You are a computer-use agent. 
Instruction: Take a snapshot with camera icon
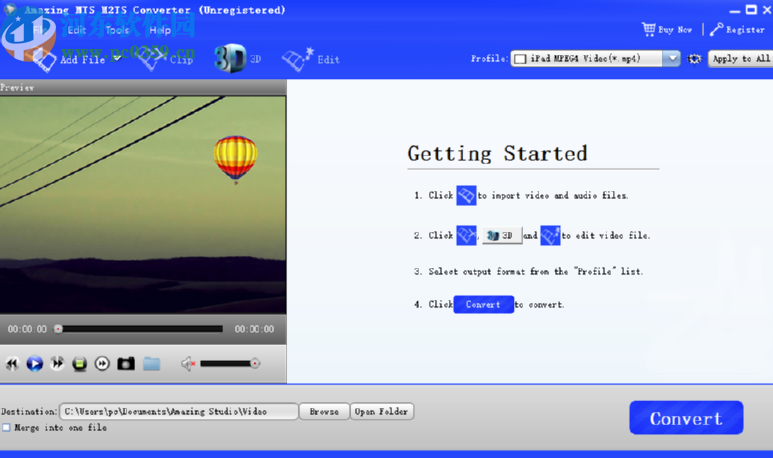126,364
